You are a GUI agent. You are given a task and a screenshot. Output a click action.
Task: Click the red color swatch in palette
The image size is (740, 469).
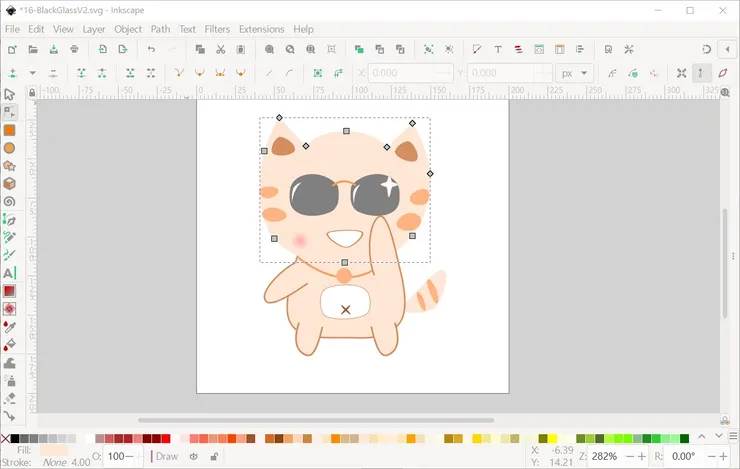point(166,439)
